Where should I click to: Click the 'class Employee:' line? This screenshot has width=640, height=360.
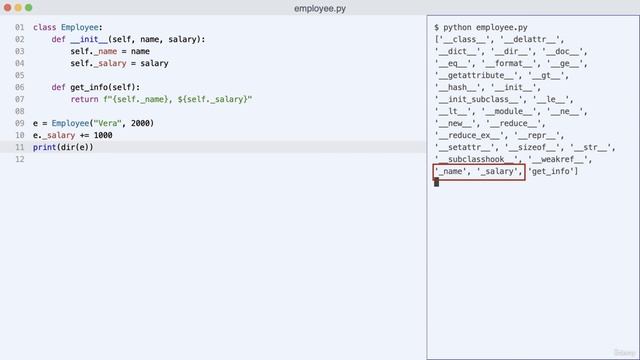pyautogui.click(x=68, y=27)
